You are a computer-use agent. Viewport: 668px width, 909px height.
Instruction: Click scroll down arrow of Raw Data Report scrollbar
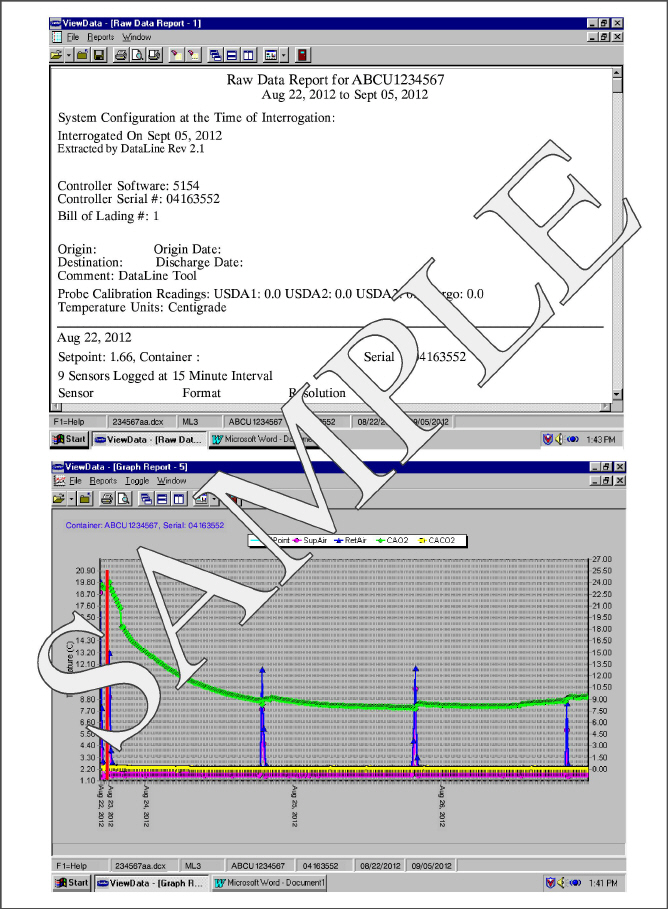(x=617, y=395)
